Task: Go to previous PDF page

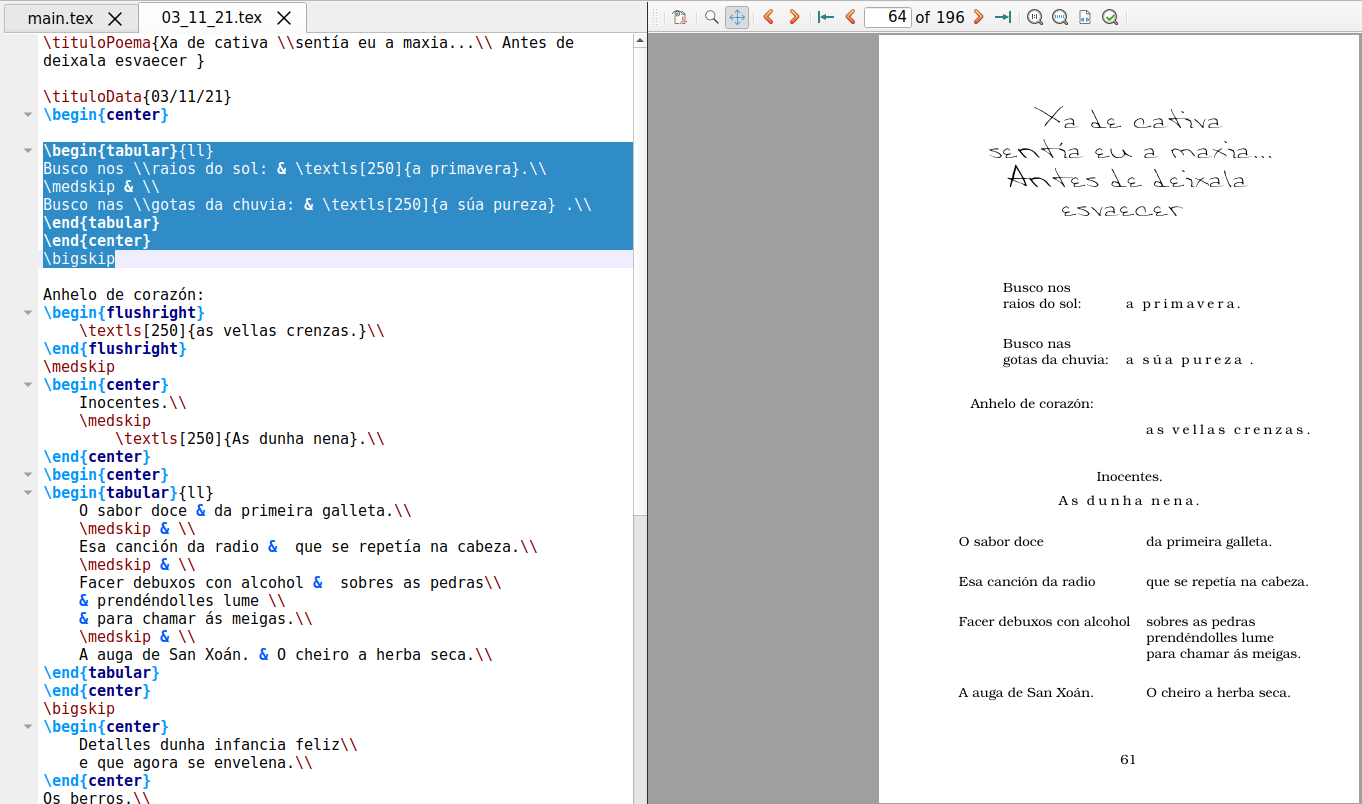Action: 850,17
